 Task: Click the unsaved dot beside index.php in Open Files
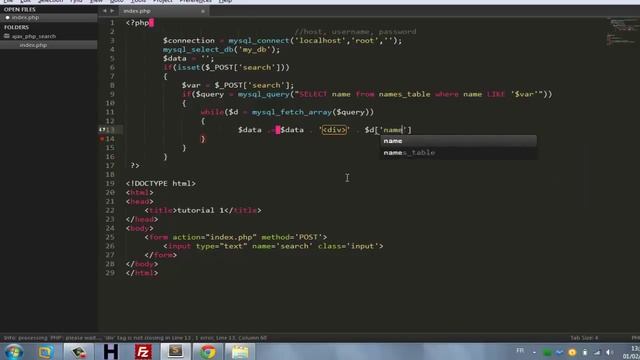[7, 18]
